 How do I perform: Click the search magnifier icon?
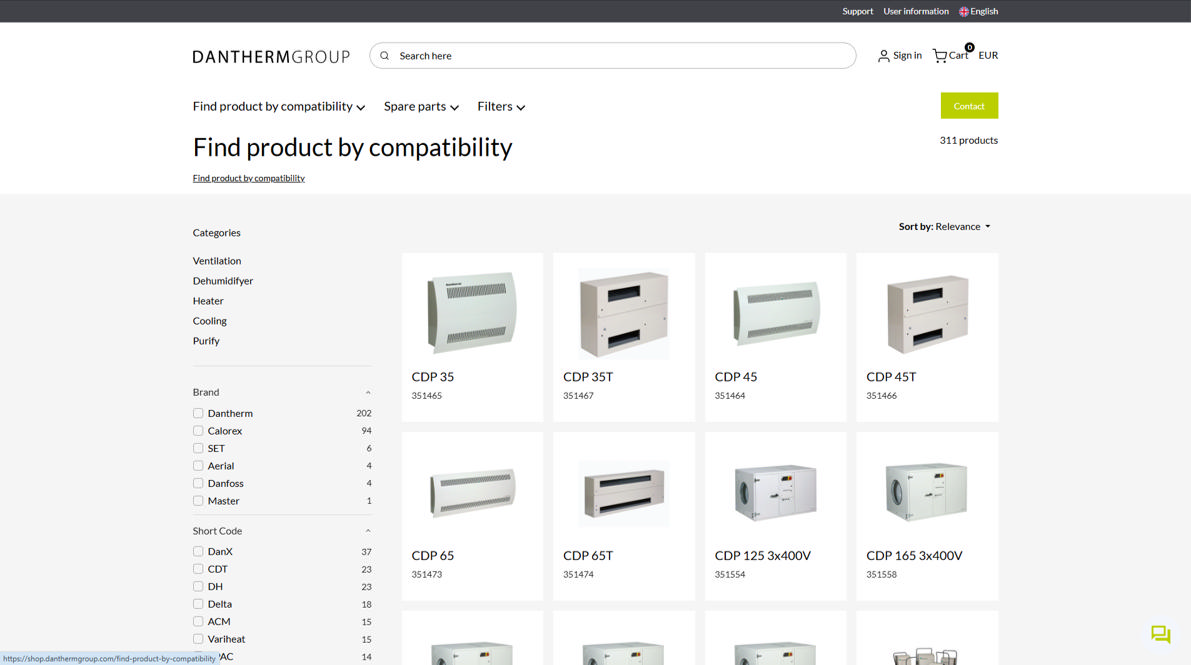point(385,56)
